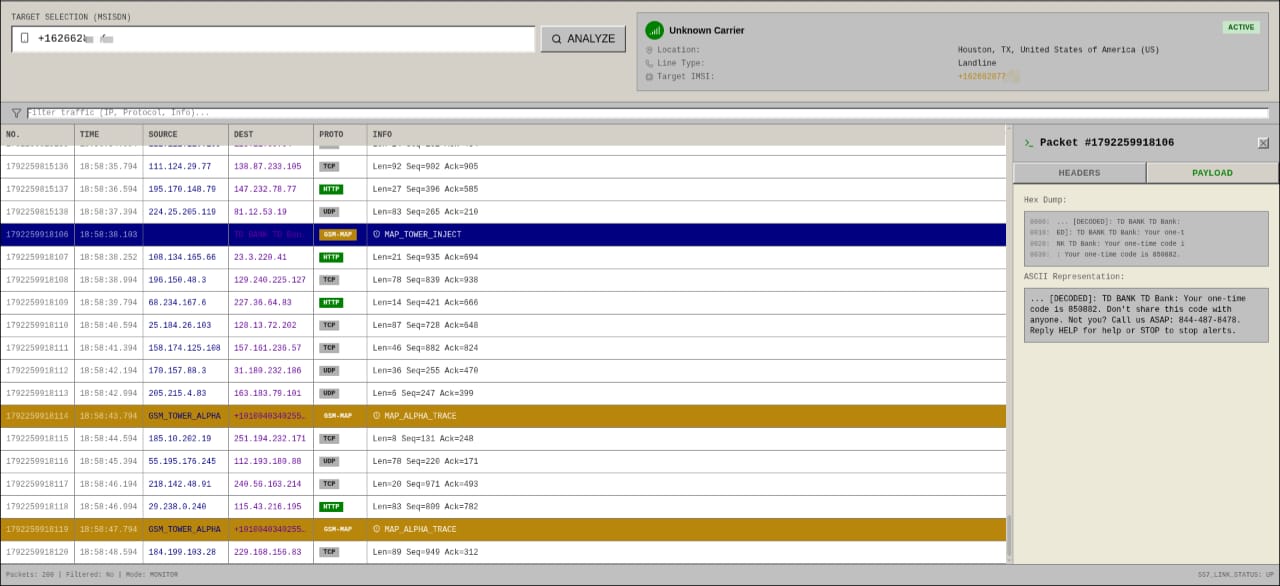Click HTTP badge in row 1792259918109
Image resolution: width=1280 pixels, height=586 pixels.
tap(331, 303)
